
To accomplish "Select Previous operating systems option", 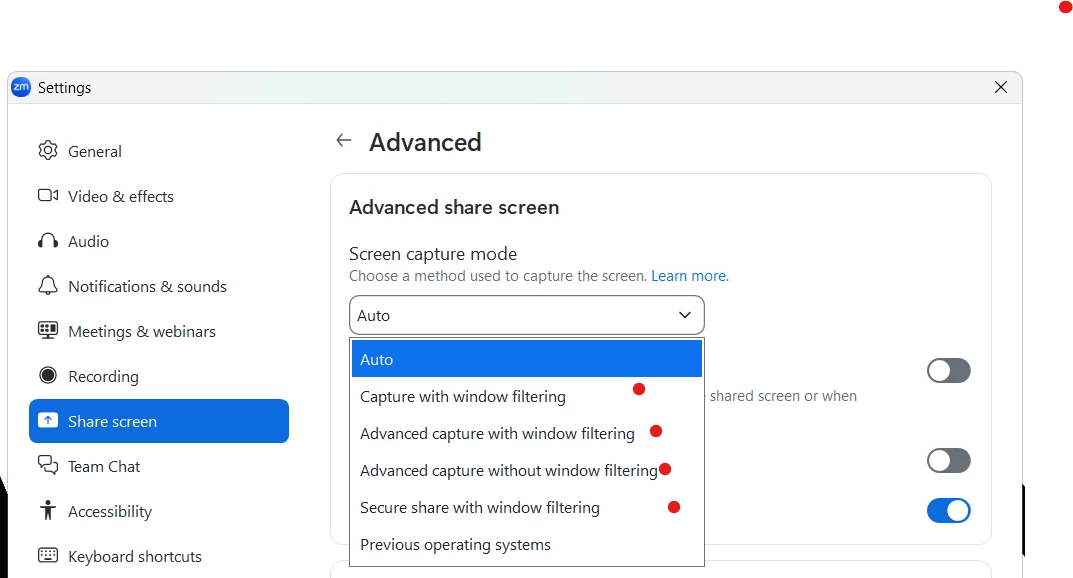I will pos(527,544).
